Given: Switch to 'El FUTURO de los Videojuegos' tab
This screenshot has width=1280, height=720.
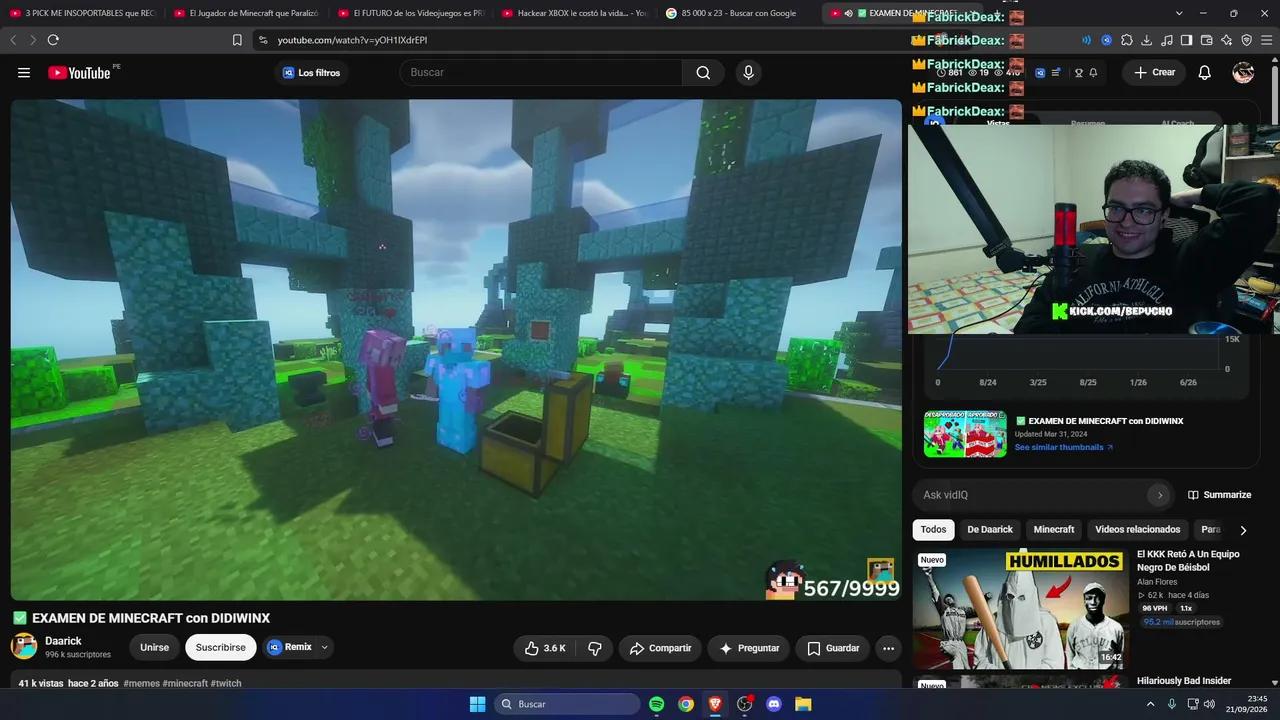Looking at the screenshot, I should [x=410, y=13].
